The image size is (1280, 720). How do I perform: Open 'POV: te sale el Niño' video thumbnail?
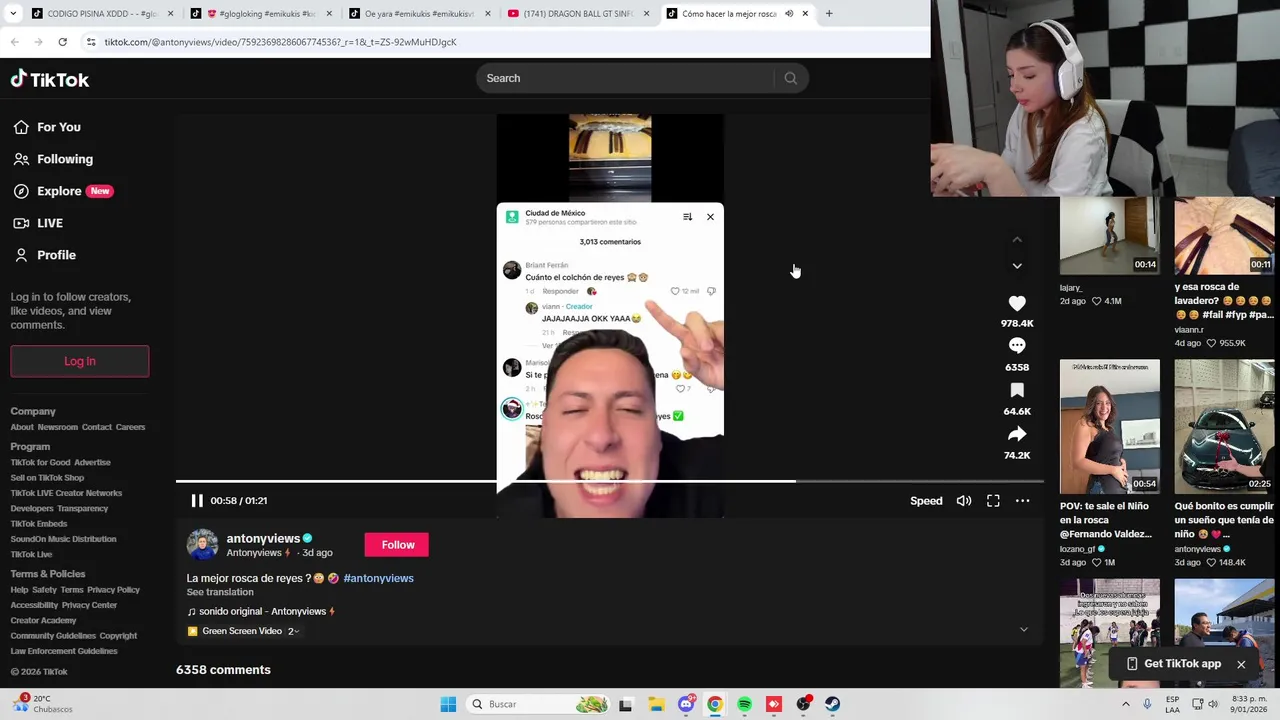[x=1110, y=427]
